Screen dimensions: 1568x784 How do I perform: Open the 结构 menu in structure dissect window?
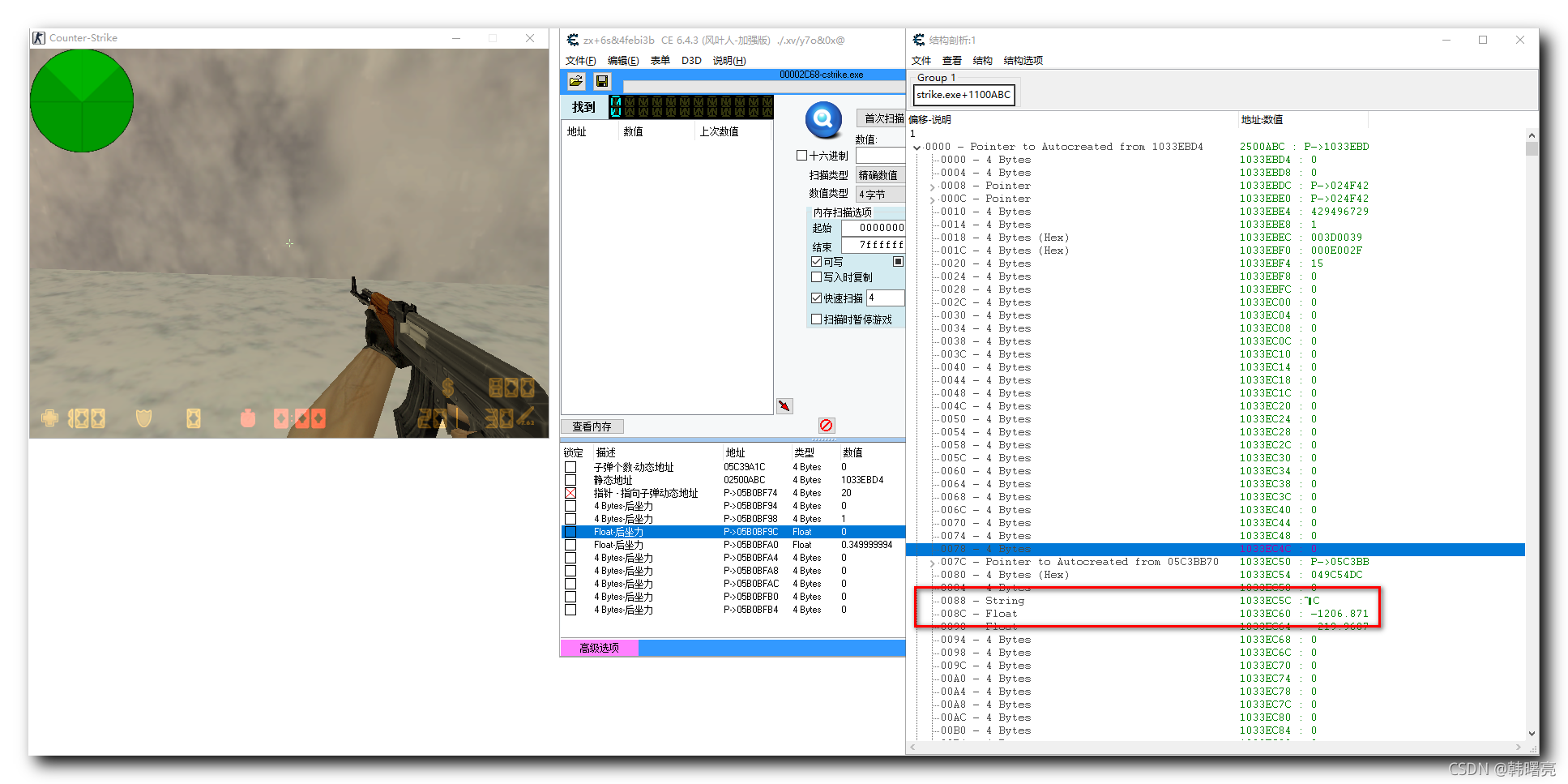pyautogui.click(x=983, y=61)
